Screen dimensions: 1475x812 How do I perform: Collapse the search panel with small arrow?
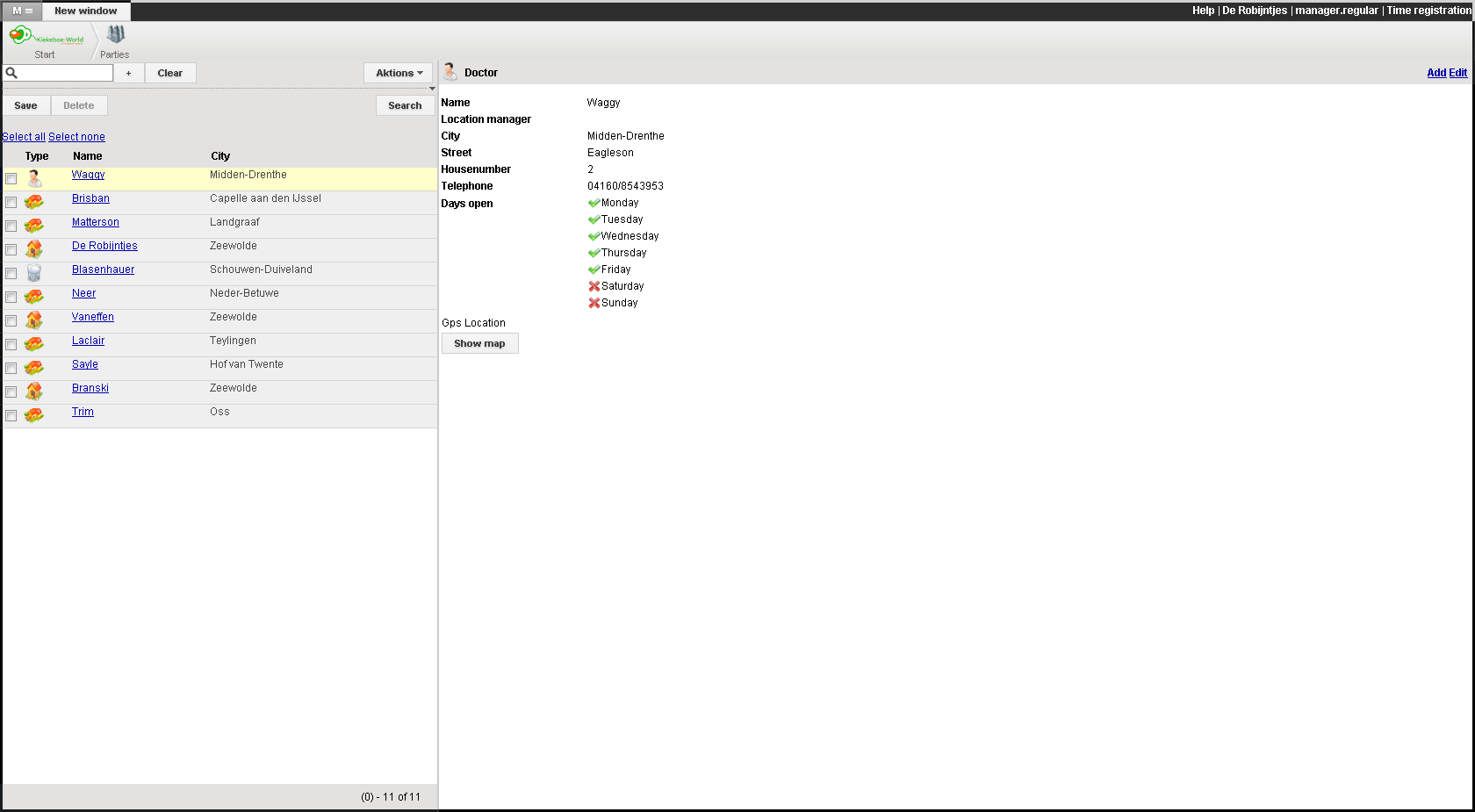(432, 89)
